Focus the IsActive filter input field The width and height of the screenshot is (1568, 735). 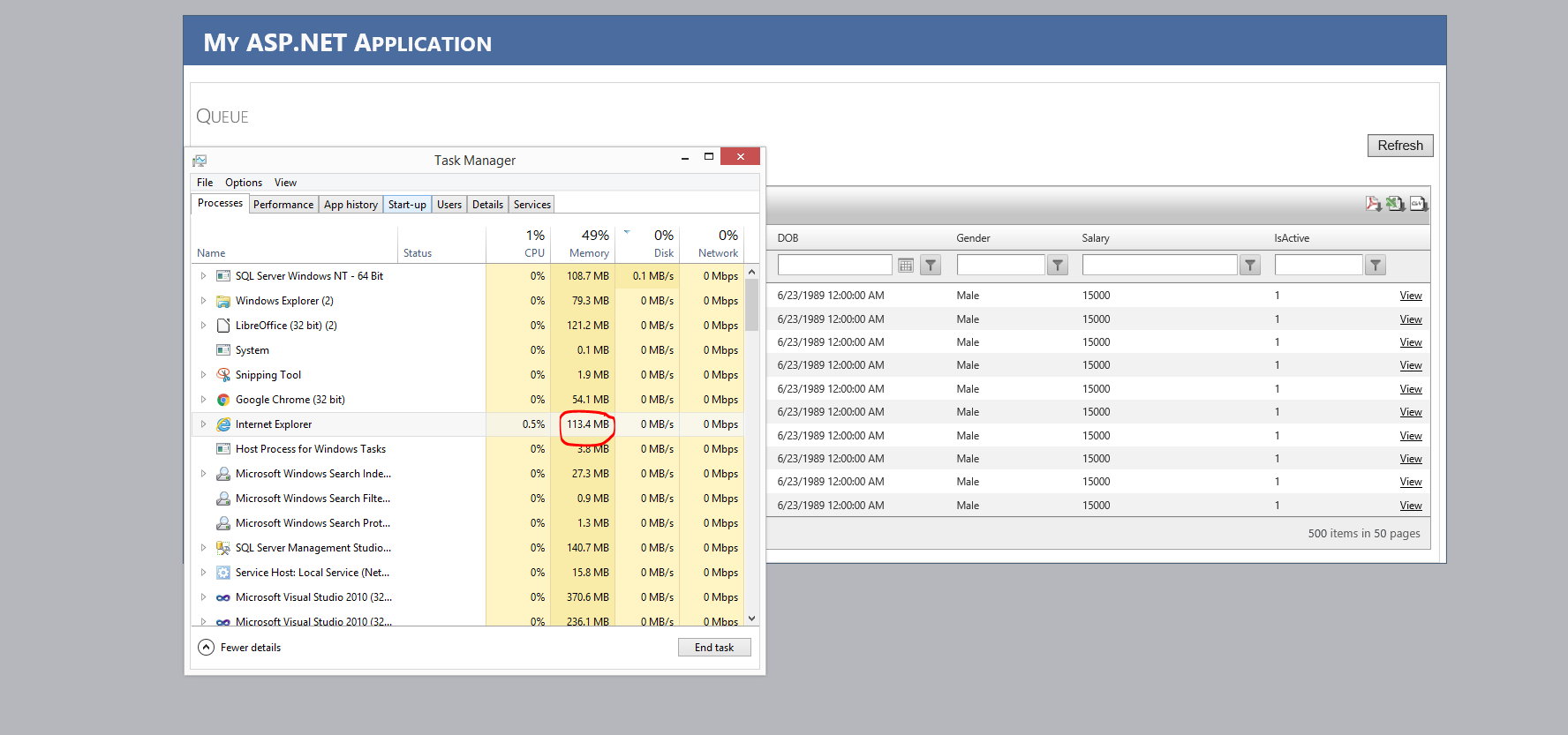1318,265
